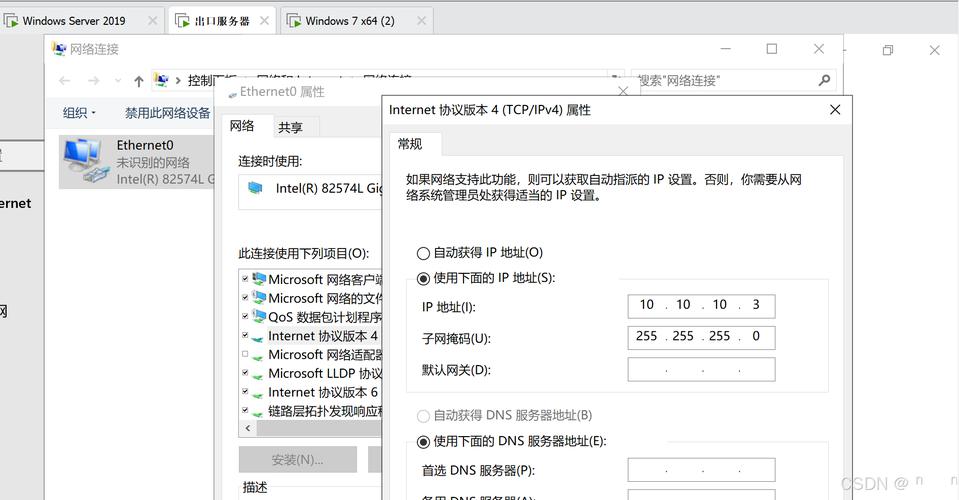The image size is (959, 500).
Task: Click the list's left scroll arrow
Action: [x=248, y=428]
